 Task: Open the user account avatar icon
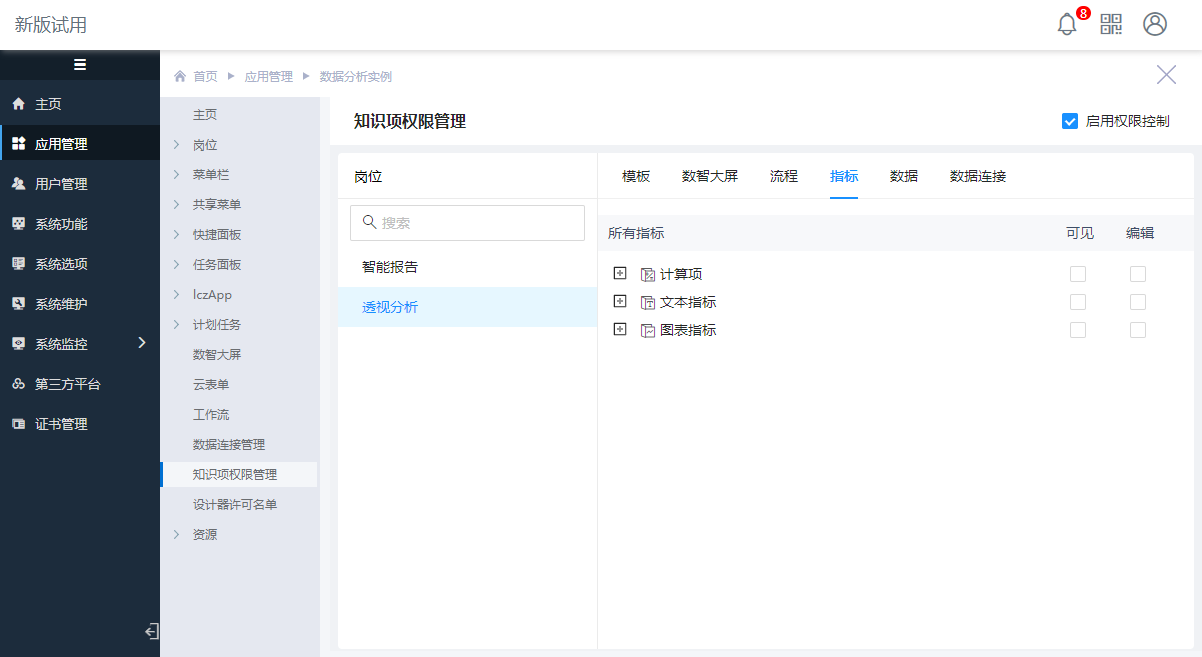tap(1155, 24)
